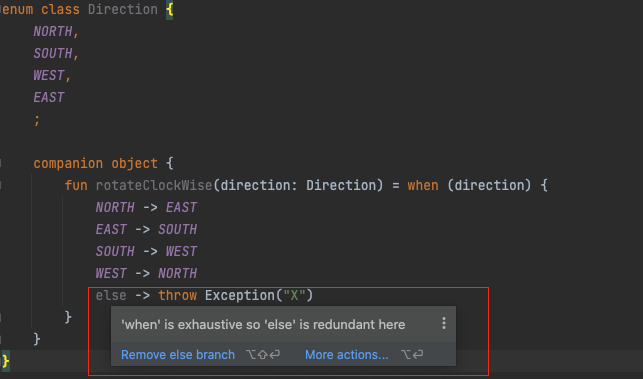The image size is (643, 379).
Task: Click the 'companion object' keyword
Action: [96, 163]
